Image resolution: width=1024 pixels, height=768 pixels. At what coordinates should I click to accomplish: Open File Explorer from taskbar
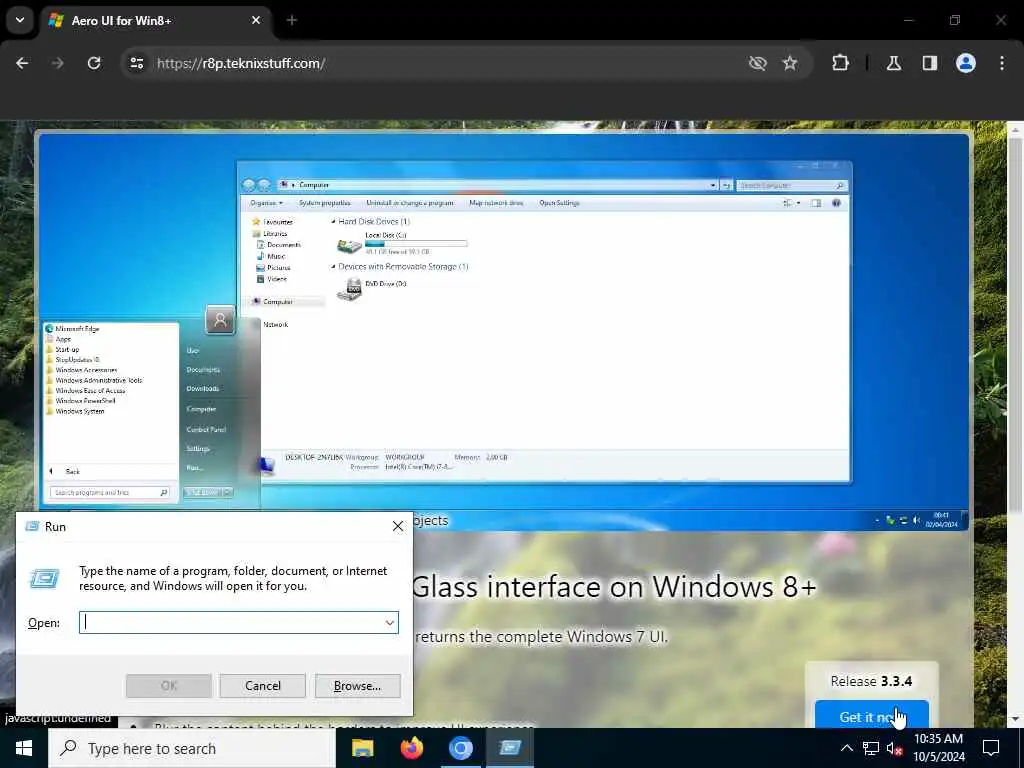(362, 748)
